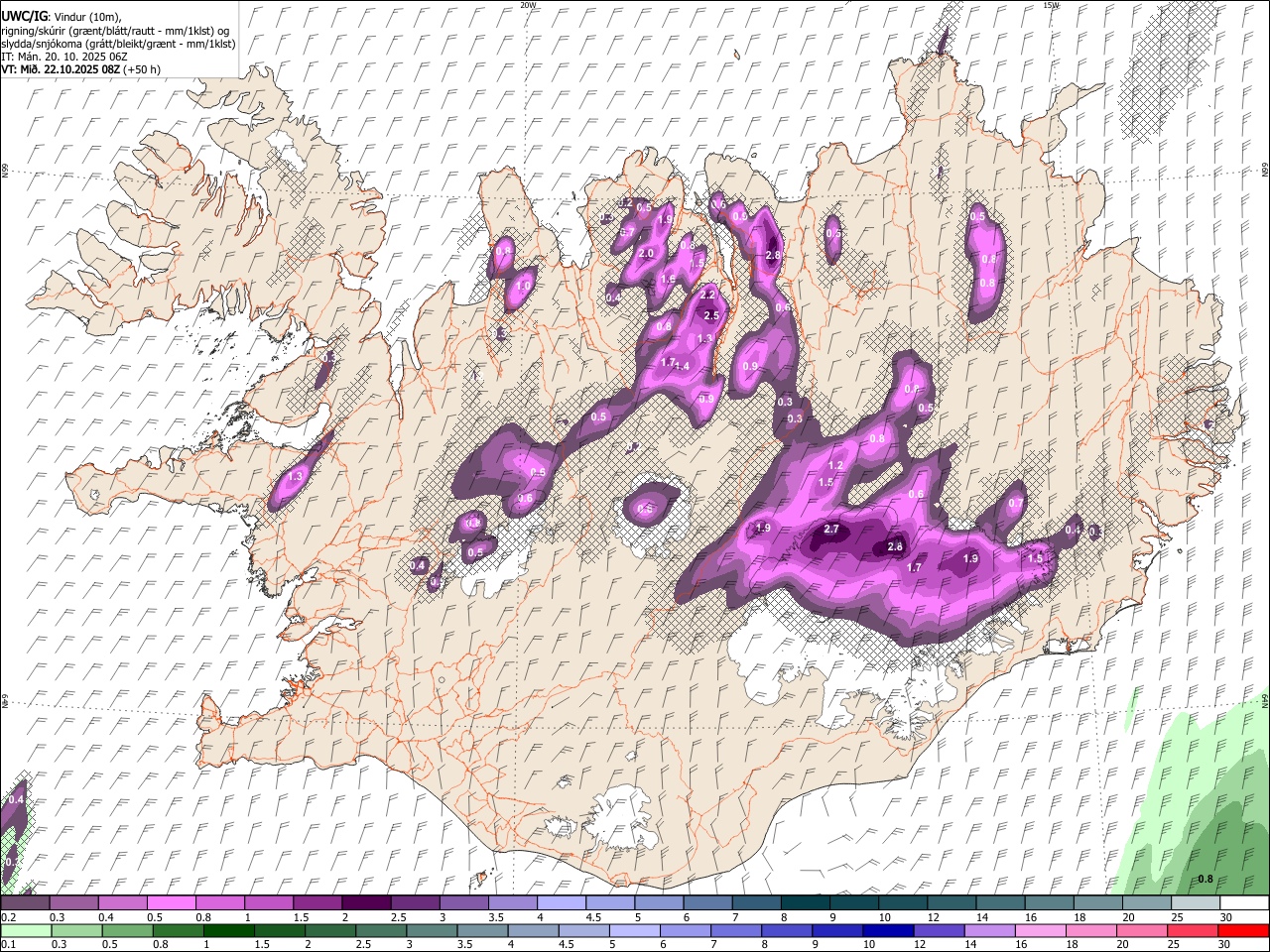Select the dark mauve 0.2 swatch in the top legend
The height and width of the screenshot is (952, 1270).
(x=25, y=902)
